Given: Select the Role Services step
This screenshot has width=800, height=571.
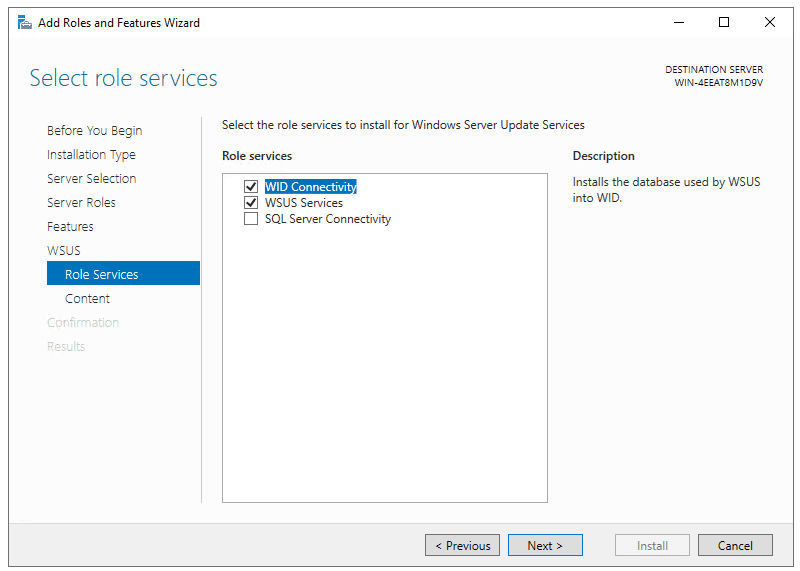Looking at the screenshot, I should 123,273.
